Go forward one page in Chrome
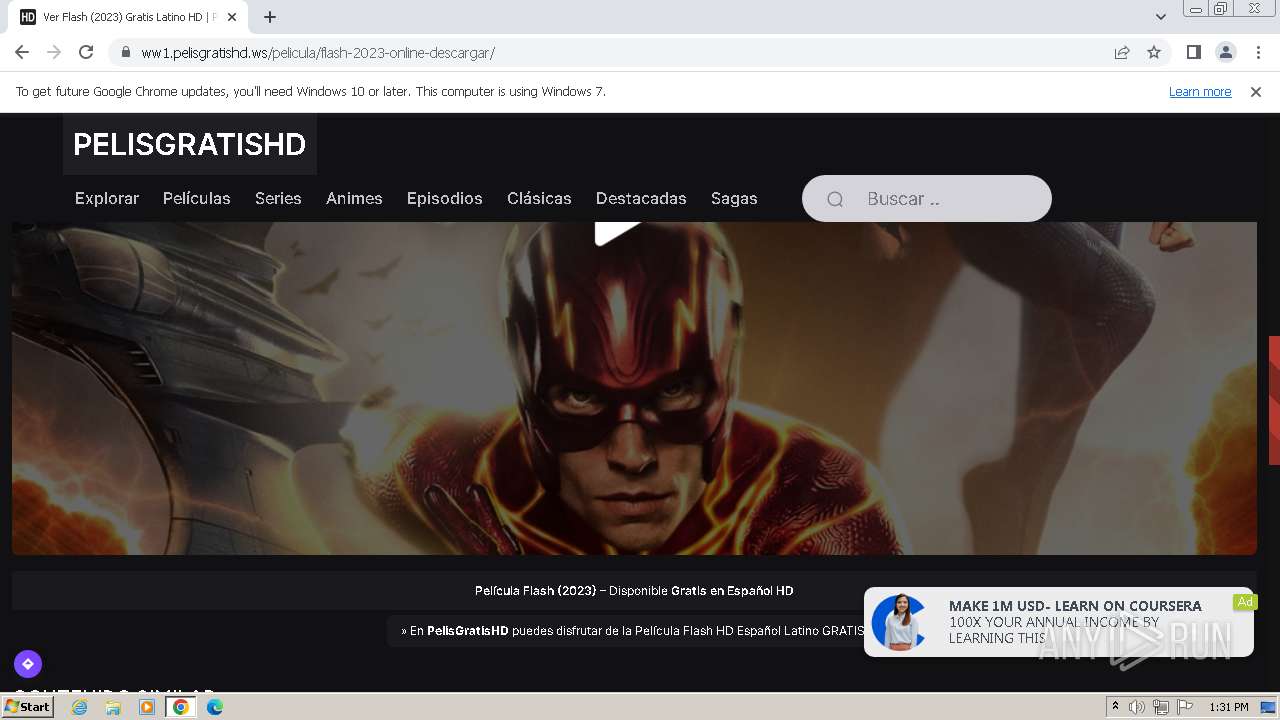1280x720 pixels. pyautogui.click(x=54, y=52)
